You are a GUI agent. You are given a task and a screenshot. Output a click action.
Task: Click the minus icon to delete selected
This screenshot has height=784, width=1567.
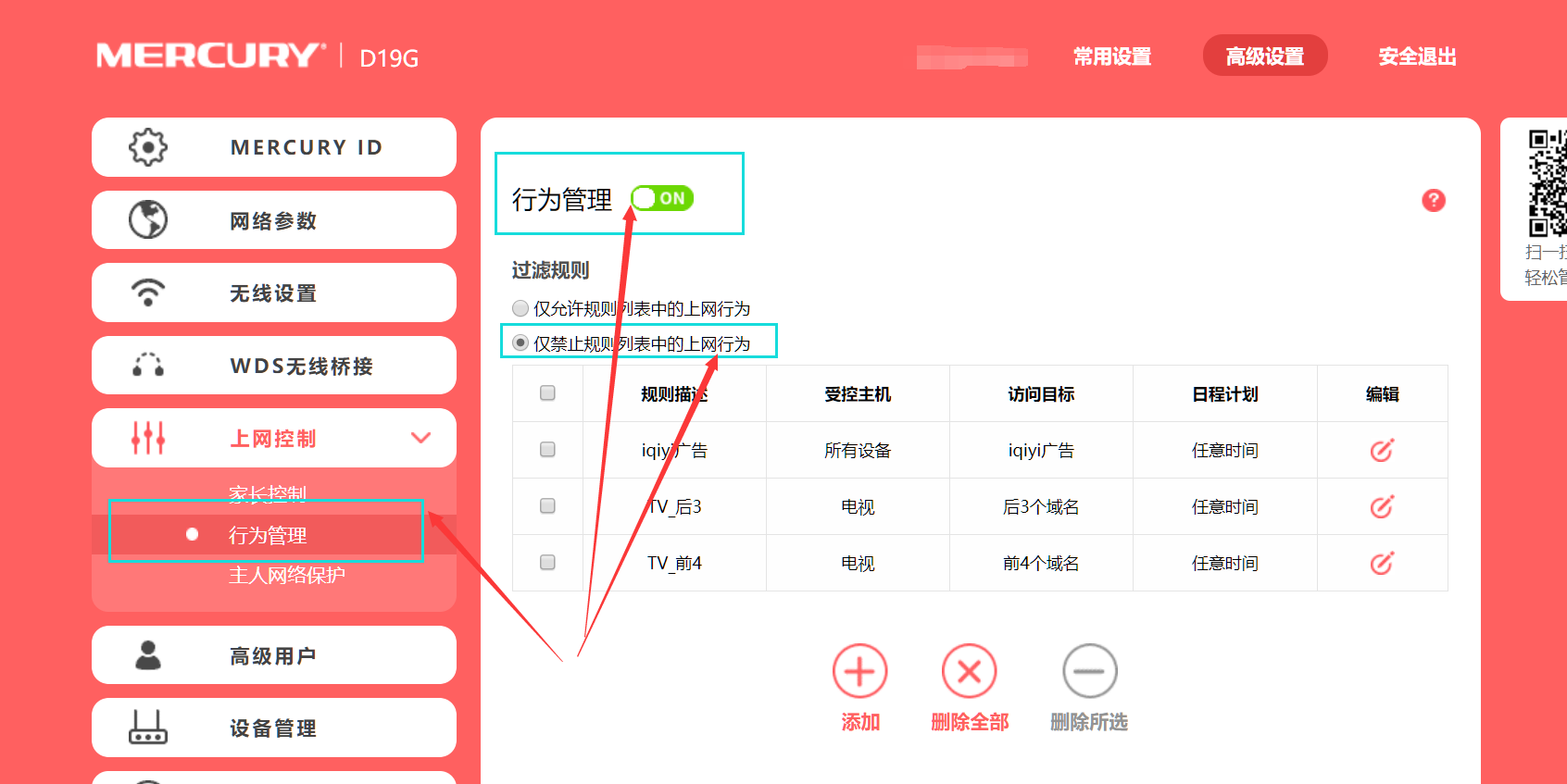point(1089,671)
